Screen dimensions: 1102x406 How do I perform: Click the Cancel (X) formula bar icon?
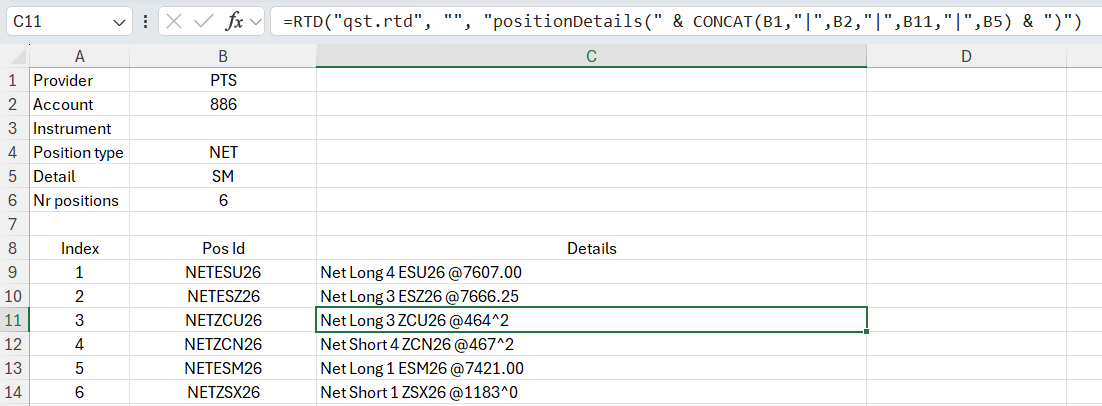174,22
